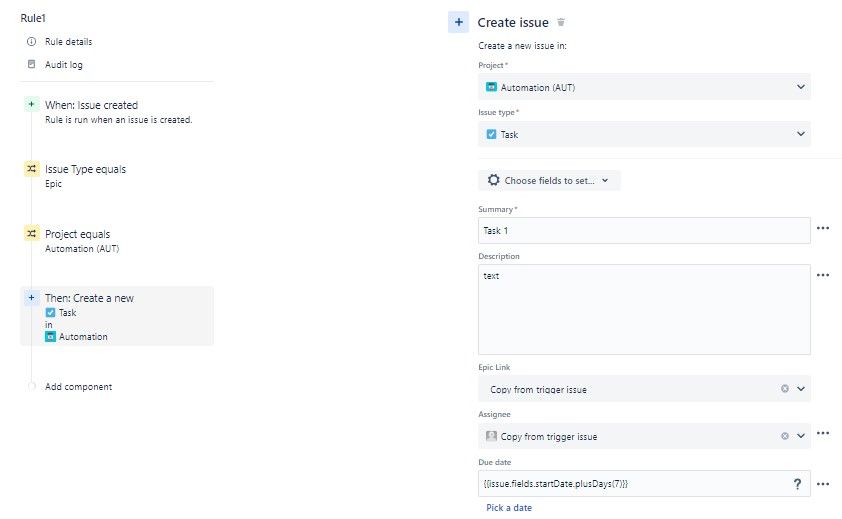Click 'Rule is run when an issue is created.' text
The image size is (842, 519).
[118, 120]
